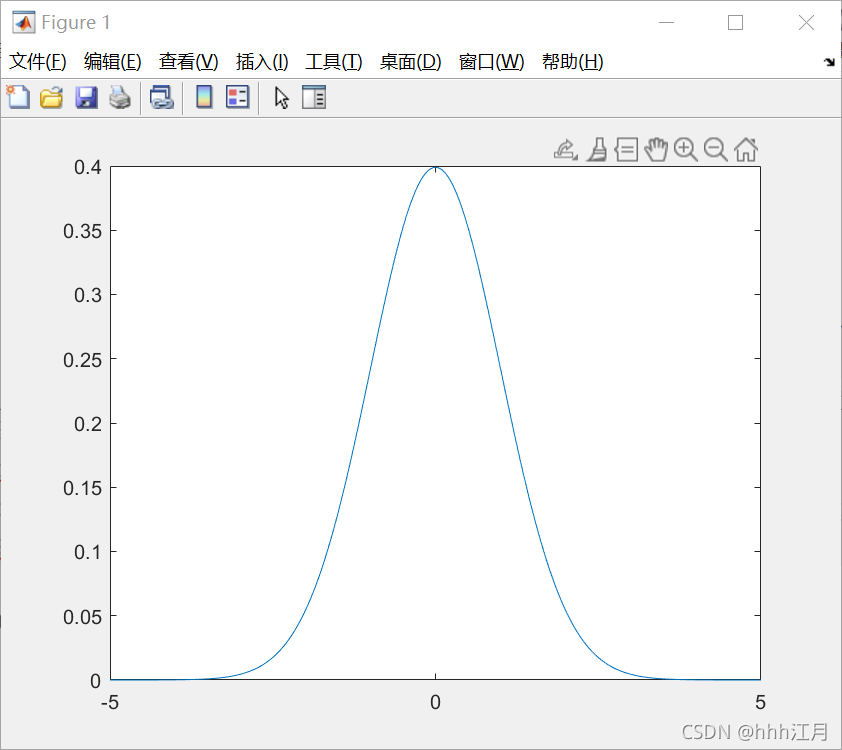The width and height of the screenshot is (842, 750).
Task: Click the axes Export icon
Action: pyautogui.click(x=566, y=150)
